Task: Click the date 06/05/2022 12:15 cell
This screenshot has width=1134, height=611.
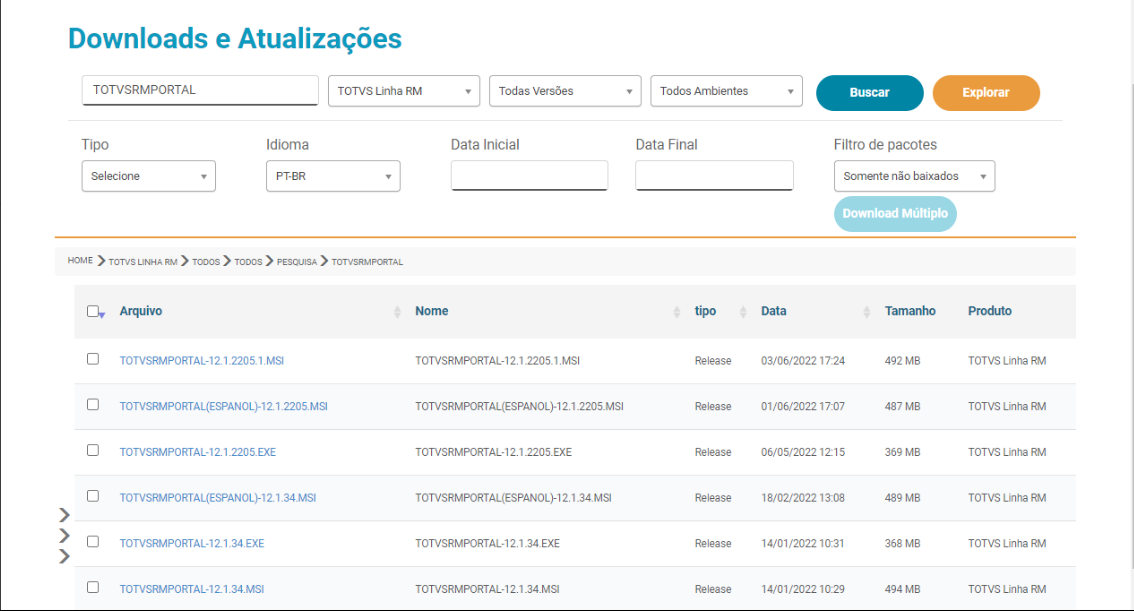Action: (803, 452)
